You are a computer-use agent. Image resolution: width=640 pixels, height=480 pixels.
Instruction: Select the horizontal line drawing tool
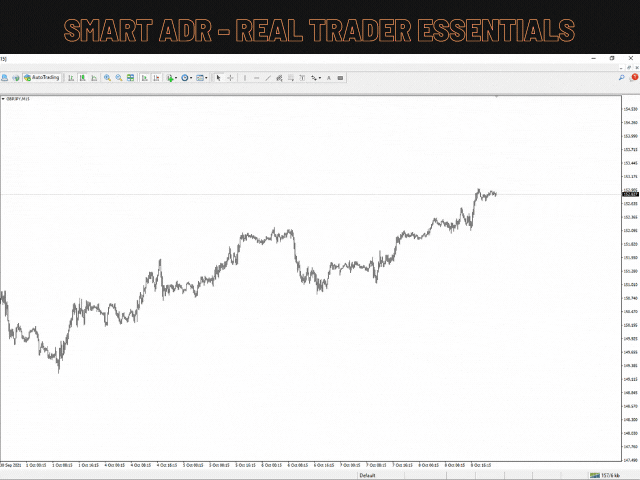[x=256, y=78]
